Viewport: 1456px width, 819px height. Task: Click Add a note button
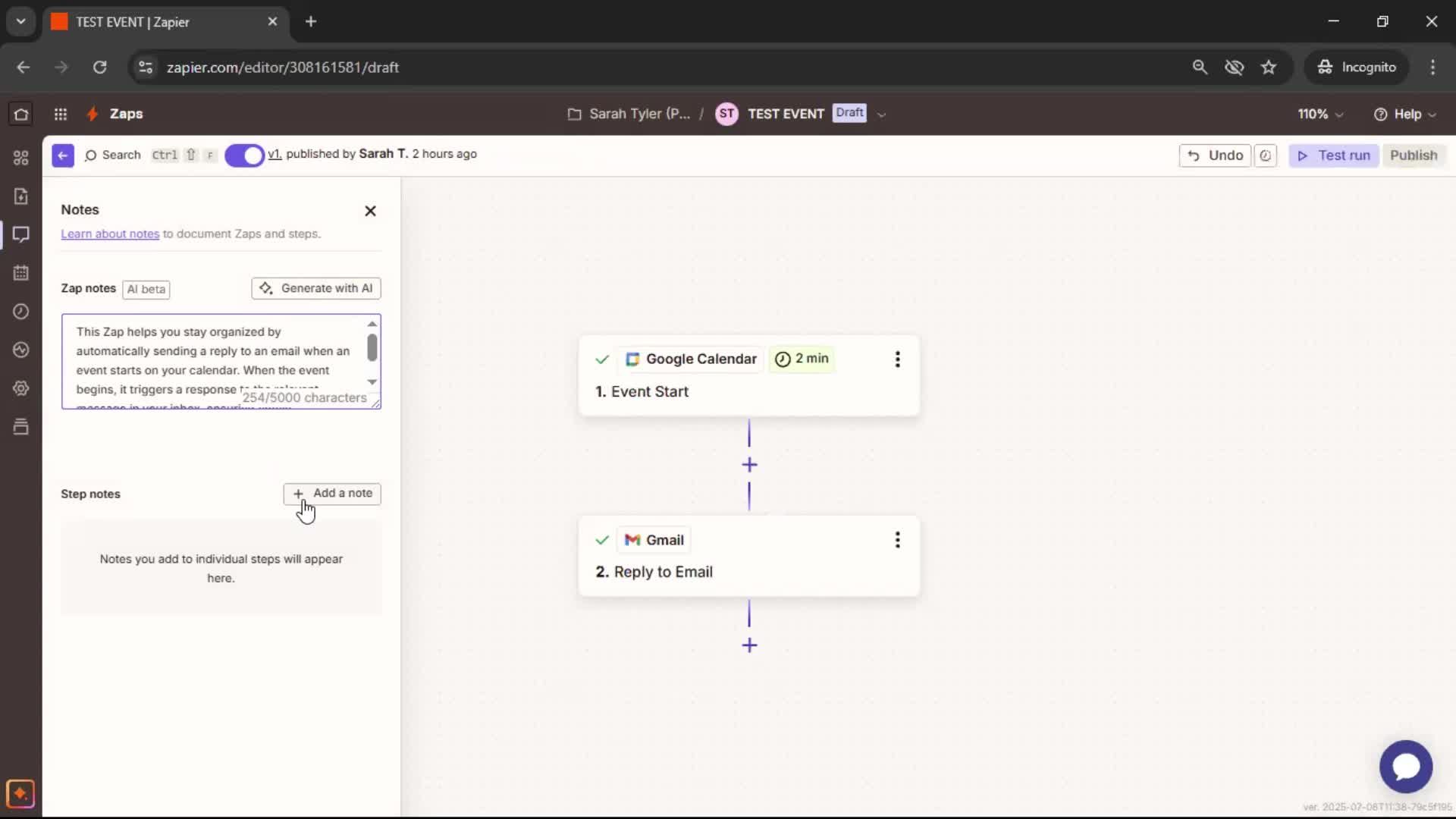tap(332, 494)
